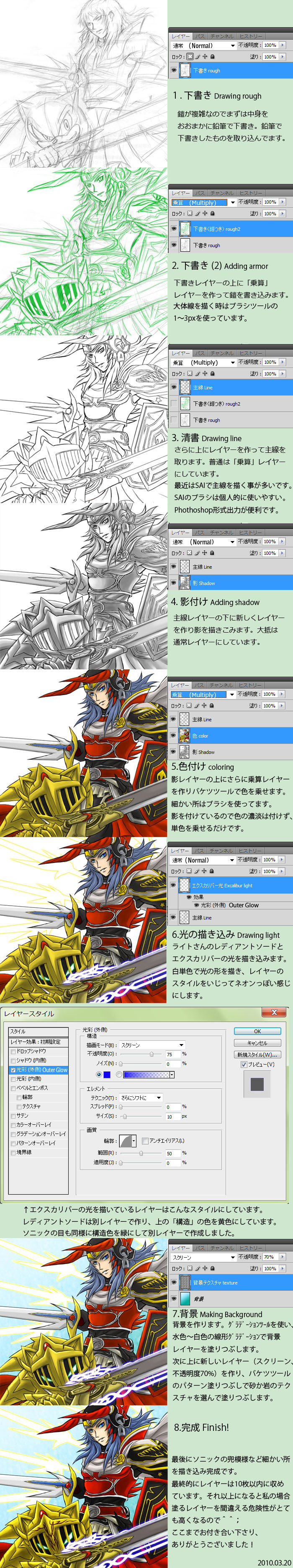Click lock transparent pixels icon in the single rough-layer panel
Viewport: 293px width, 1568px height.
[x=191, y=56]
